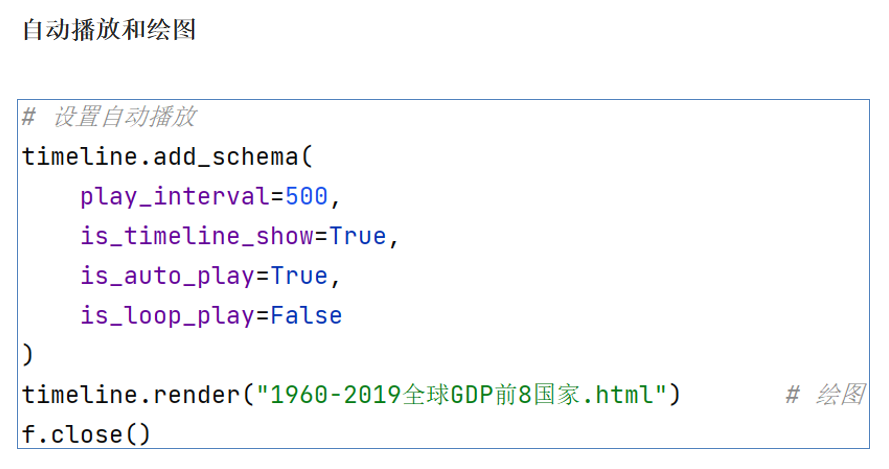
Task: Click the is_loop_play parameter name
Action: 168,316
